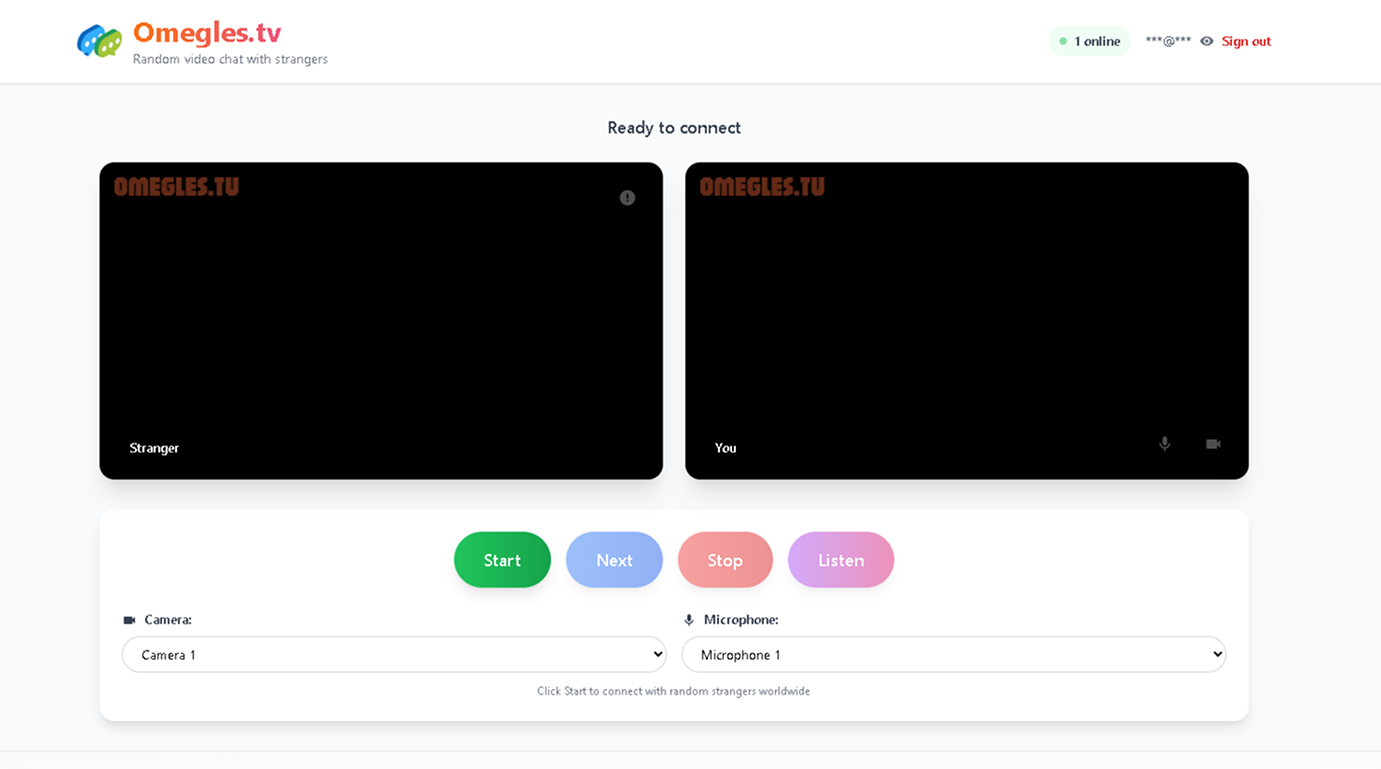Click the 1 online status badge
Screen dimensions: 1381x769
[x=1090, y=41]
